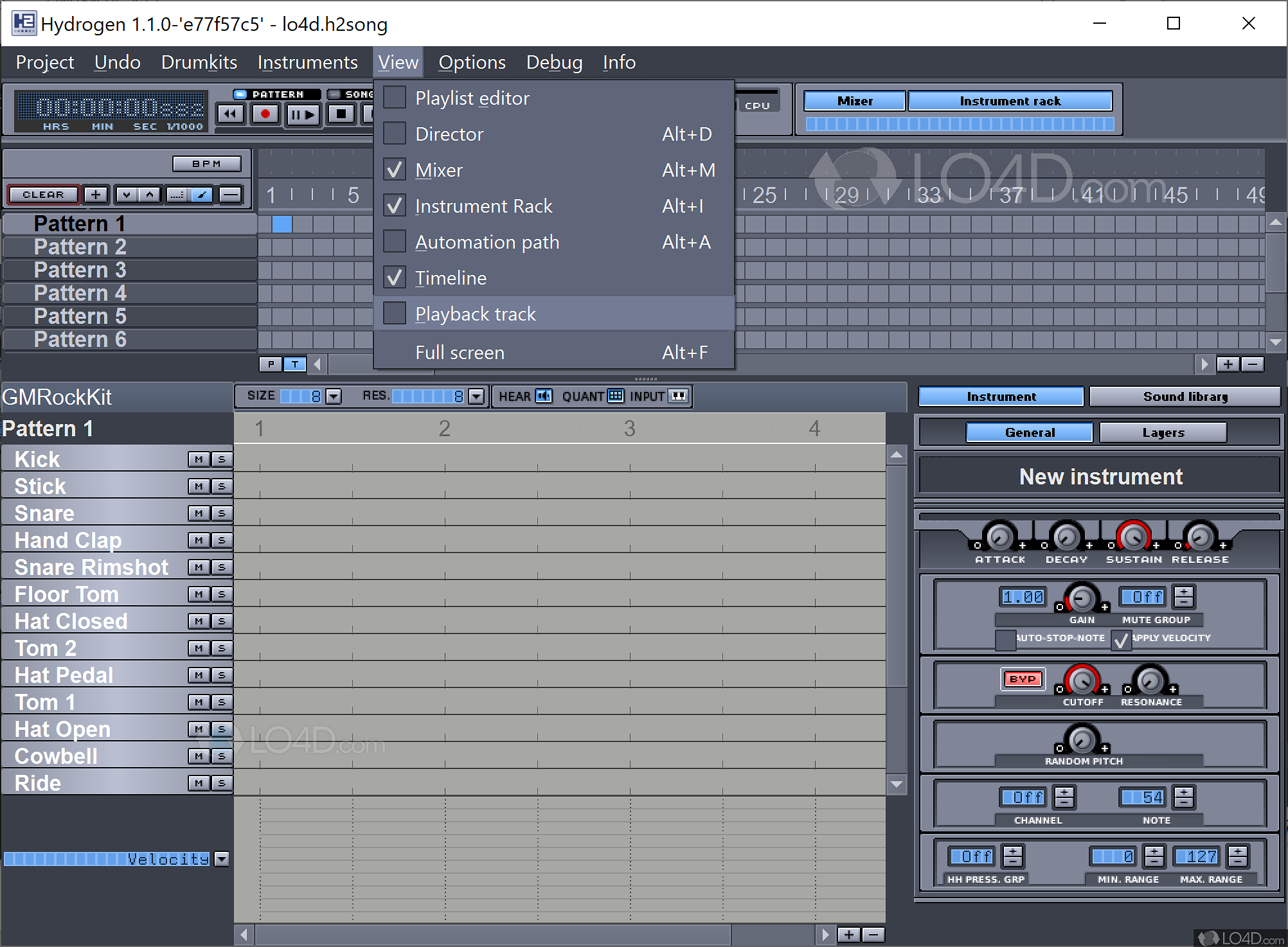Image resolution: width=1288 pixels, height=947 pixels.
Task: Switch to the Layers tab
Action: click(1163, 432)
